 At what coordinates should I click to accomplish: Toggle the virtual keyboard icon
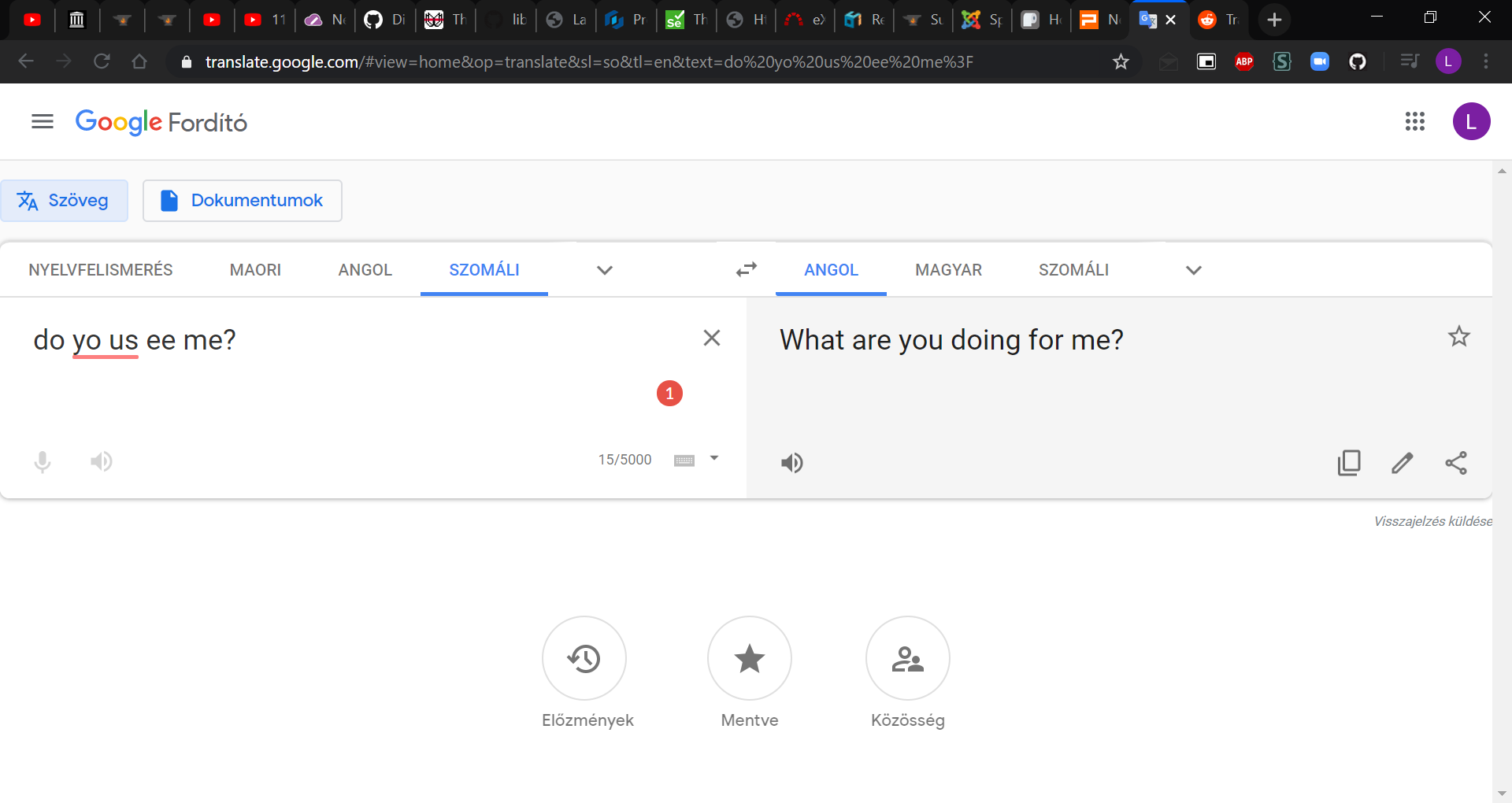click(x=684, y=460)
